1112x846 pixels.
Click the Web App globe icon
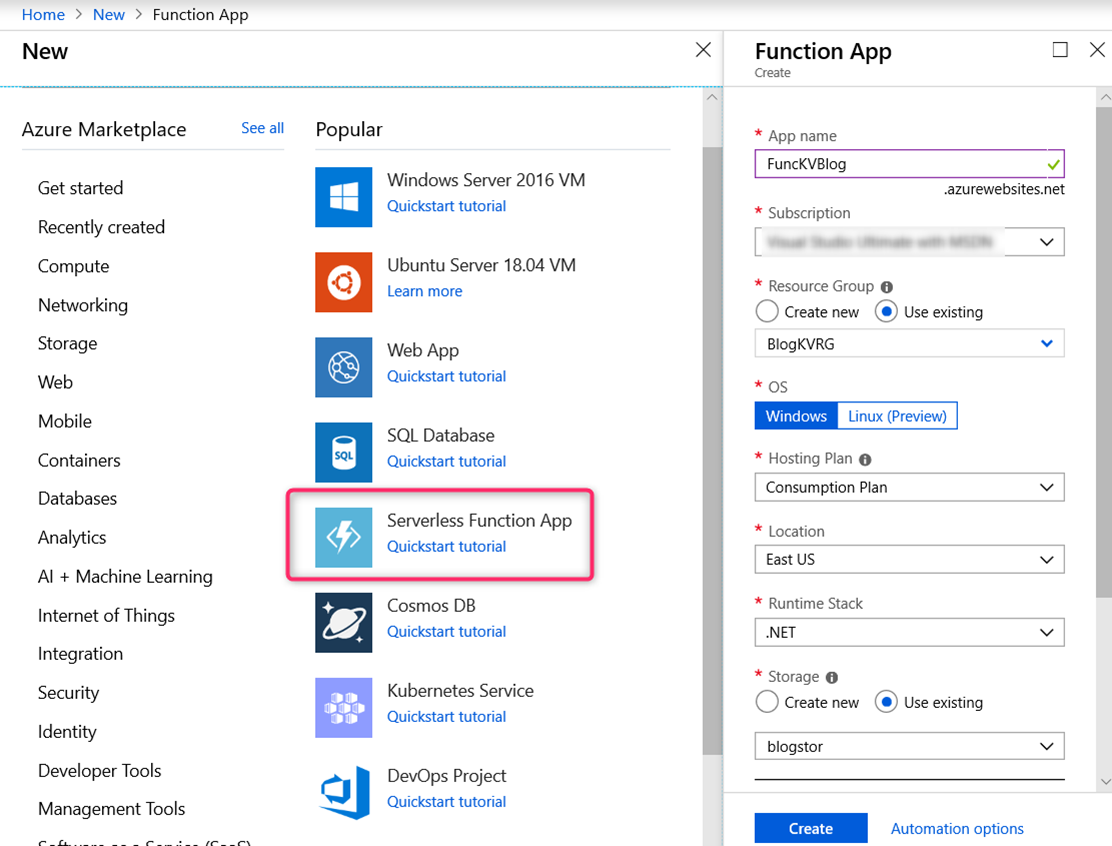(x=343, y=367)
